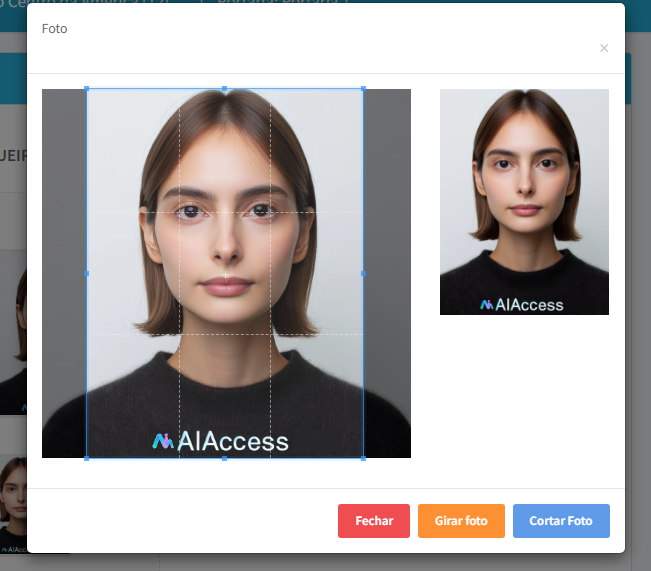
Task: Select the cropped preview image on right
Action: (x=524, y=201)
